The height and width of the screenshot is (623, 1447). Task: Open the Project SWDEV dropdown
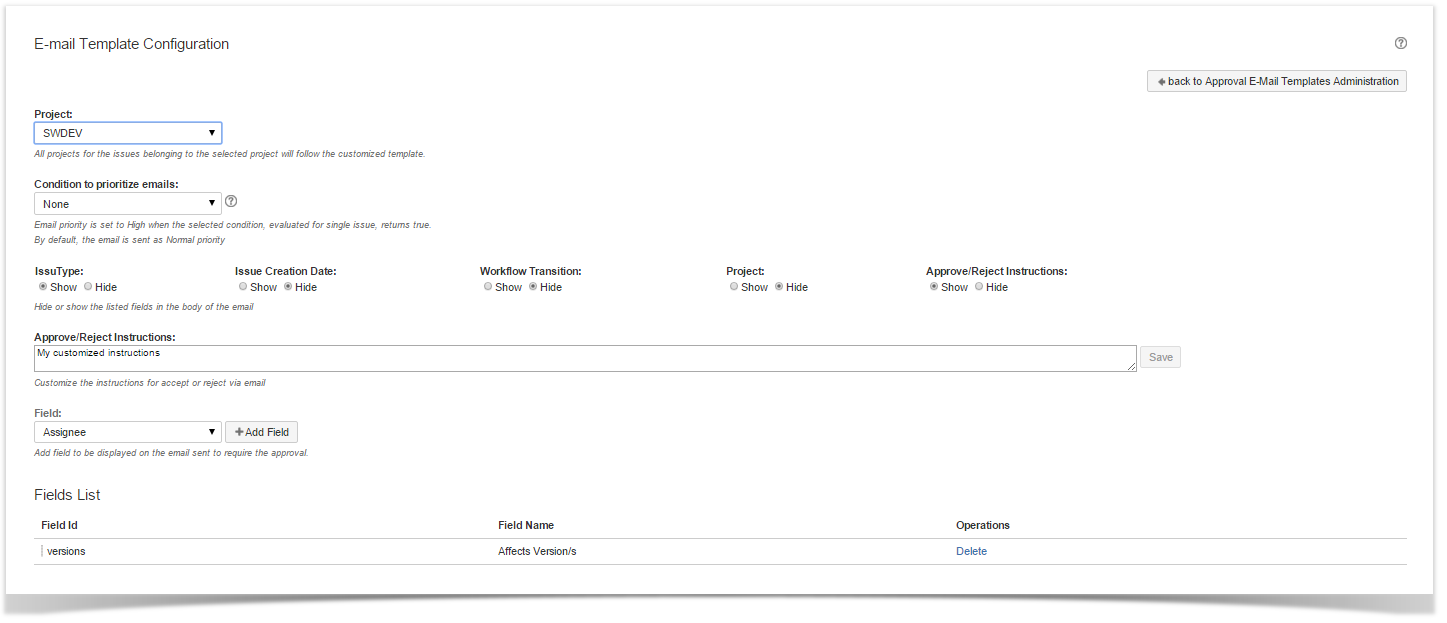click(x=128, y=133)
